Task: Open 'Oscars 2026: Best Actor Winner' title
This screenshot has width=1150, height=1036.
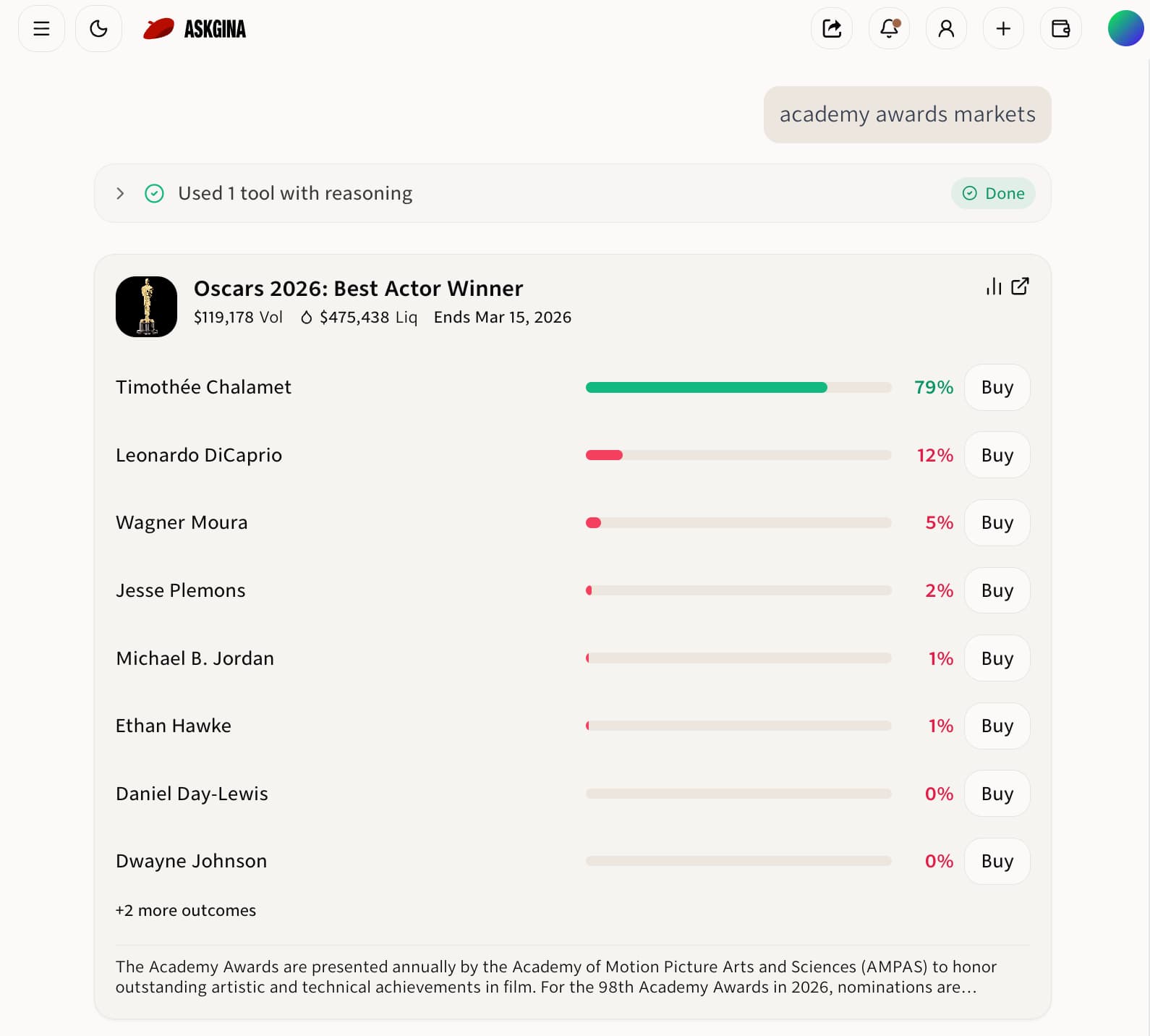Action: (358, 289)
